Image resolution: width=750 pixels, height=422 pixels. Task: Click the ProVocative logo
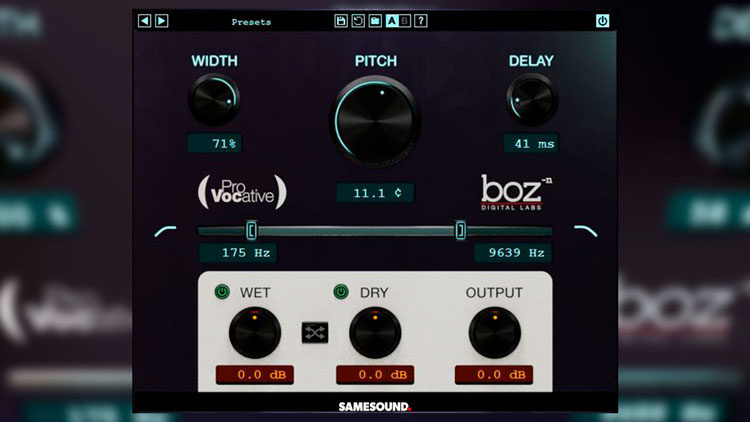pyautogui.click(x=242, y=192)
